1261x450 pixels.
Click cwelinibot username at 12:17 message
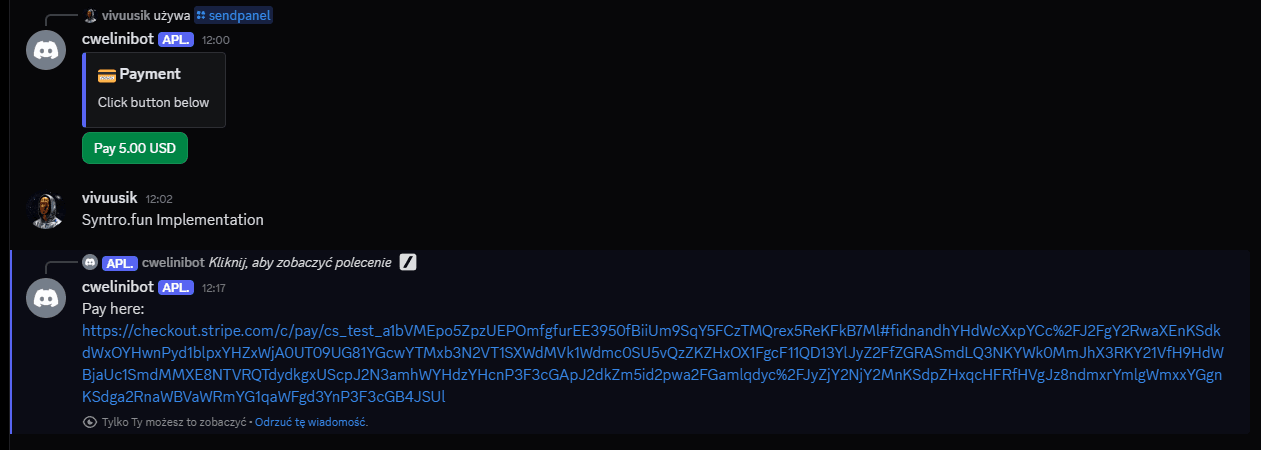pyautogui.click(x=117, y=287)
